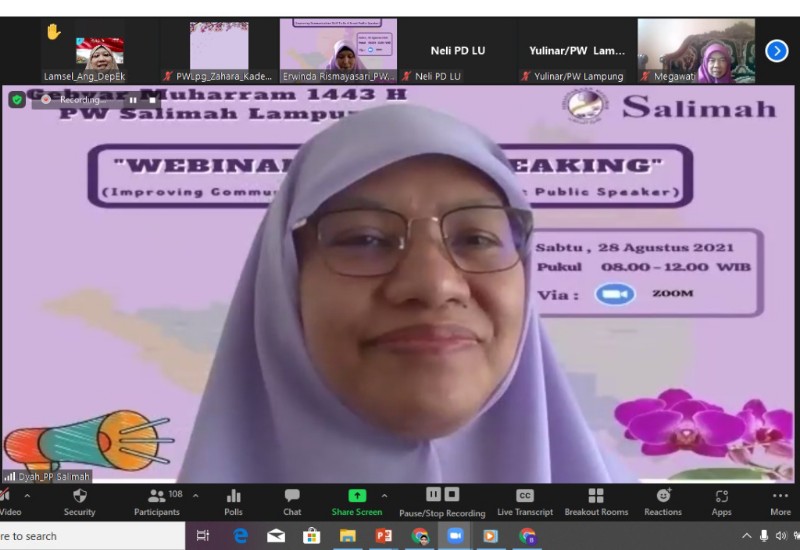Open the More options menu
The height and width of the screenshot is (550, 800).
point(780,502)
